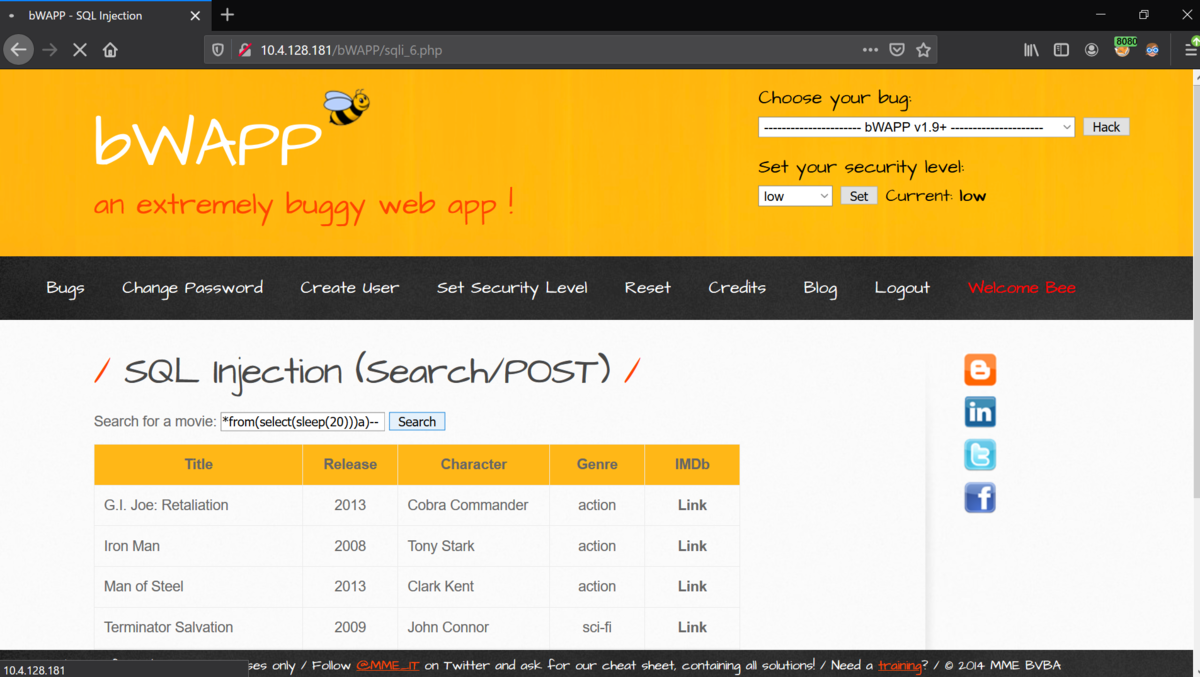Viewport: 1200px width, 677px height.
Task: Click the Genre column header
Action: [x=597, y=464]
